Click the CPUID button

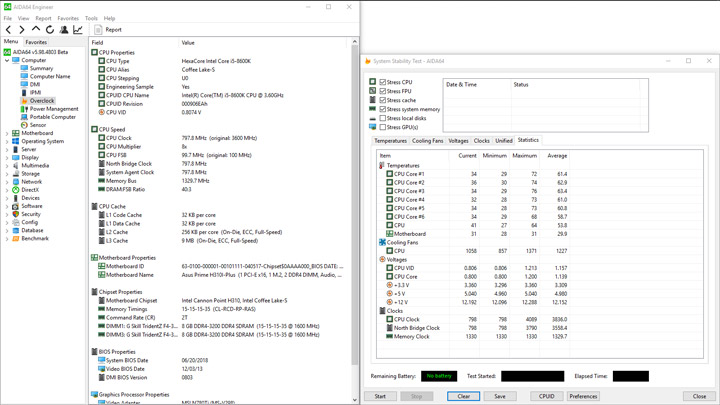pos(546,396)
